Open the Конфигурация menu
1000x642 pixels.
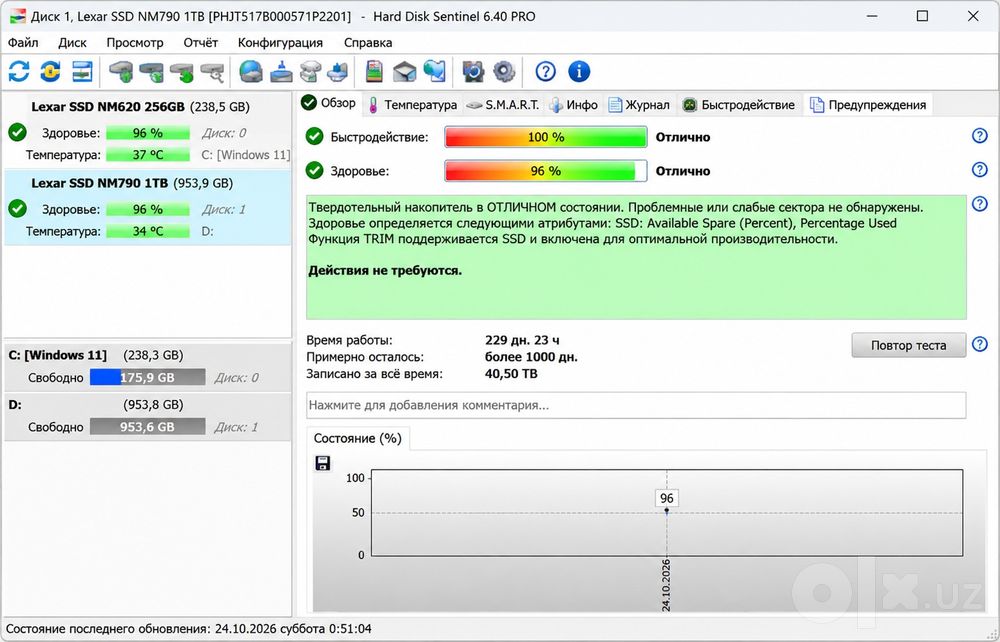tap(280, 43)
